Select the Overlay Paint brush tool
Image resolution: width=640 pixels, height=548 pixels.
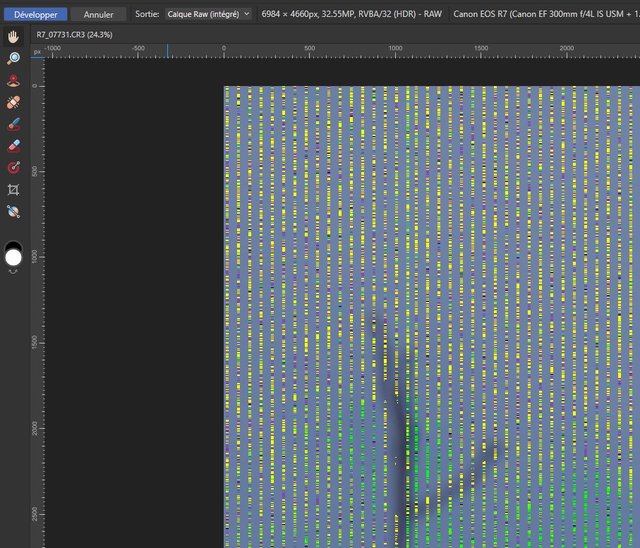coord(13,124)
